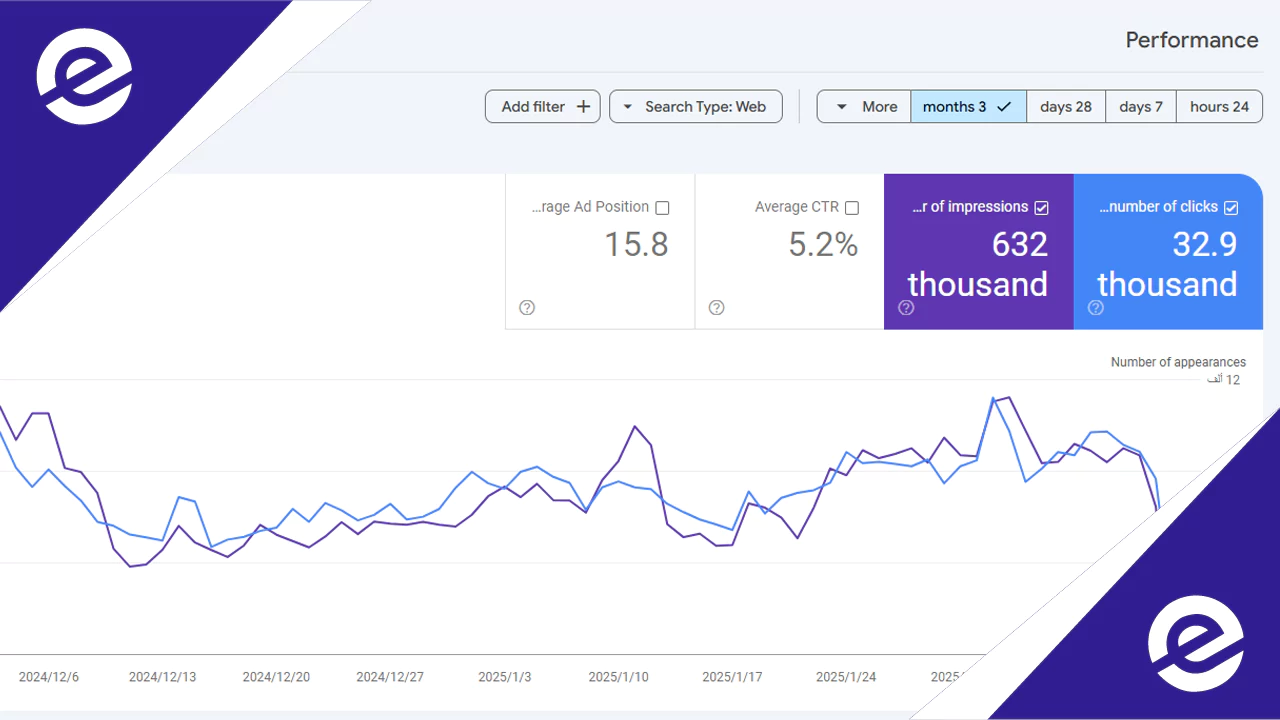Uncheck the number of clicks checkbox
Screen dimensions: 1280x720
(x=1231, y=208)
